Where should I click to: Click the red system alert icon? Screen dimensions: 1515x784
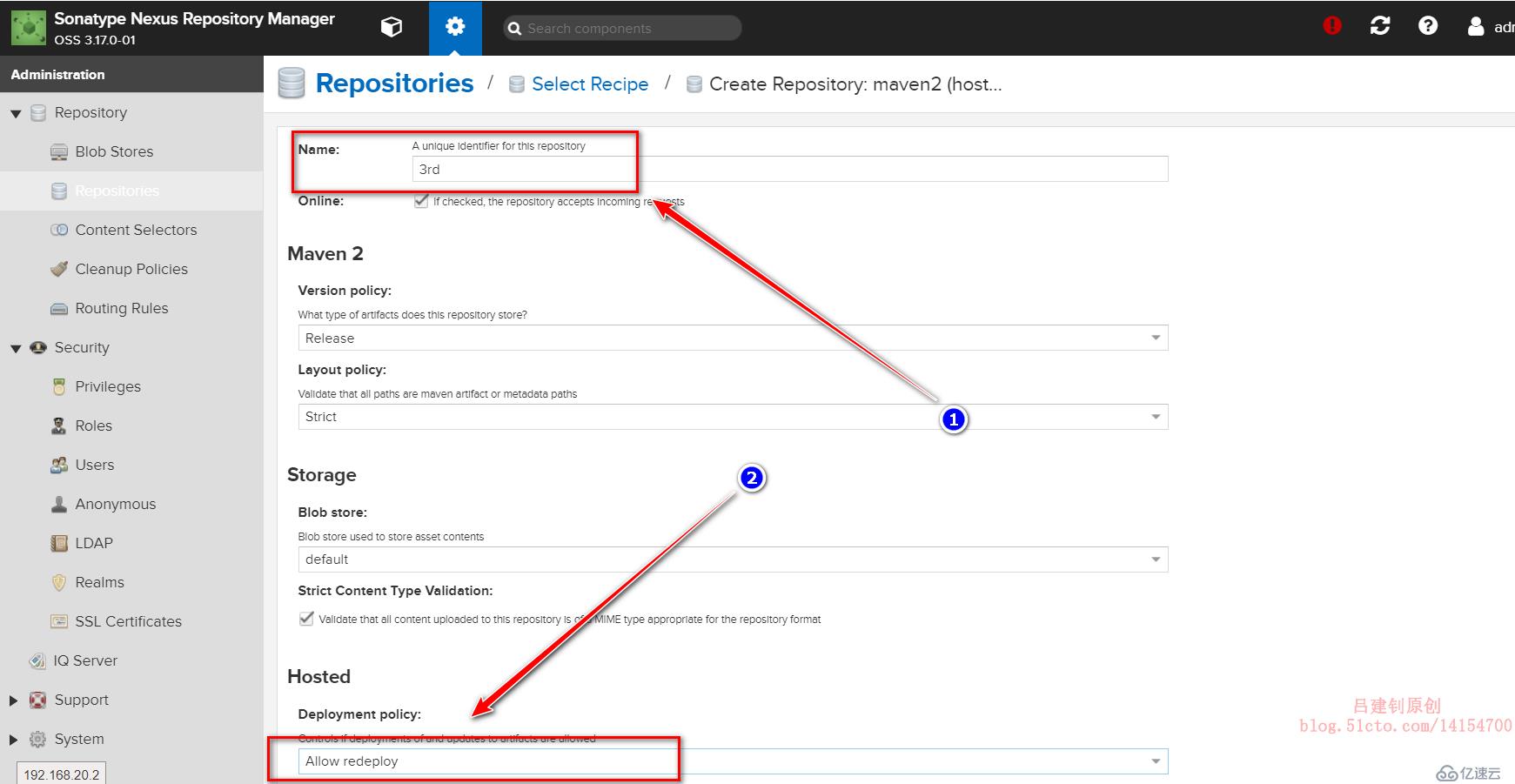point(1332,26)
